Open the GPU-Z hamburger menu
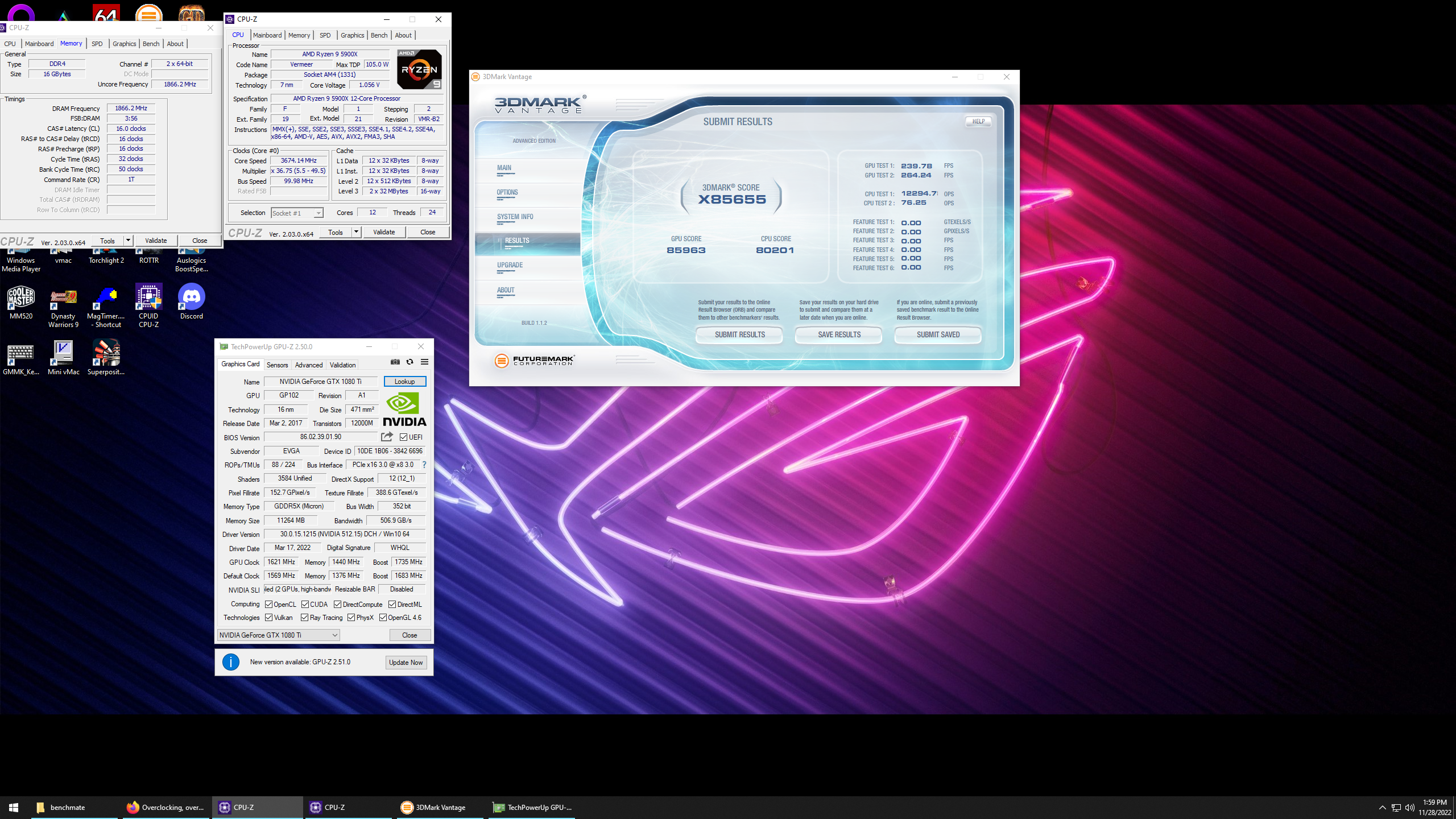Image resolution: width=1456 pixels, height=819 pixels. coord(424,362)
